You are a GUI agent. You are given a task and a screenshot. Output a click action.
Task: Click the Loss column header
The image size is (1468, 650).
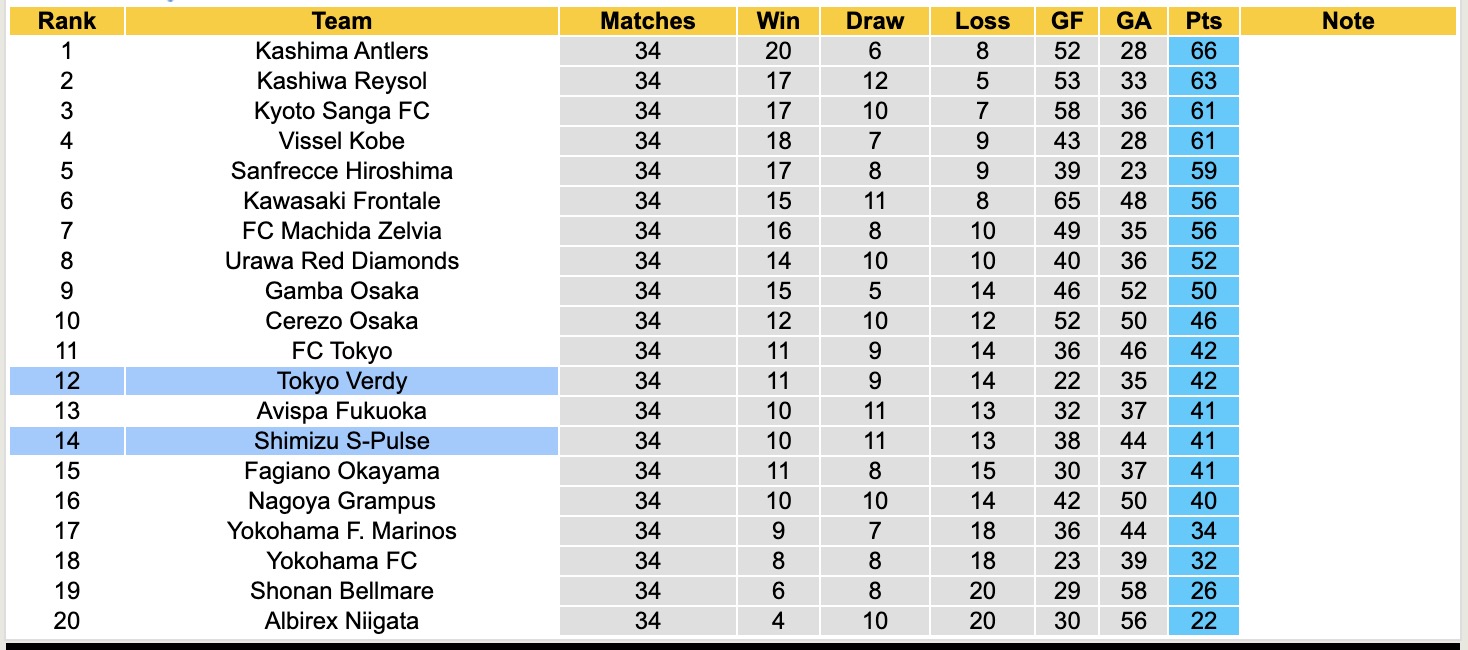coord(982,21)
